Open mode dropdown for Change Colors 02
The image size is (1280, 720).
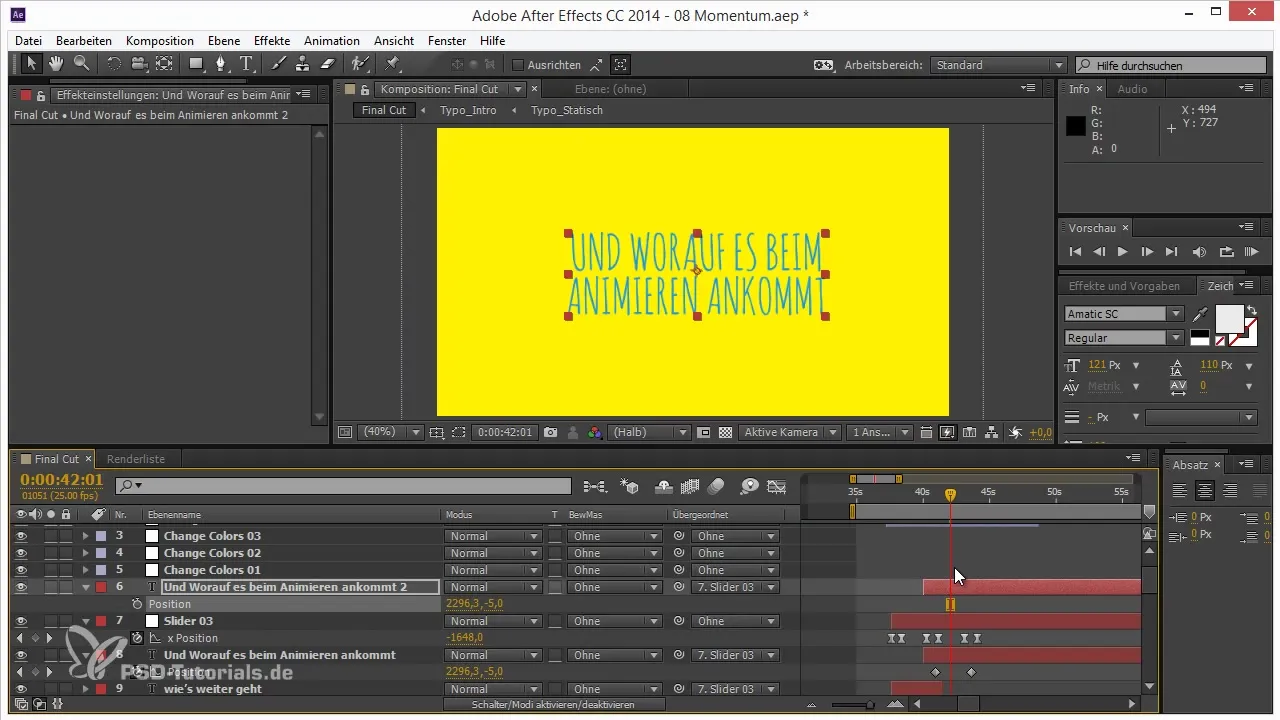click(x=492, y=553)
